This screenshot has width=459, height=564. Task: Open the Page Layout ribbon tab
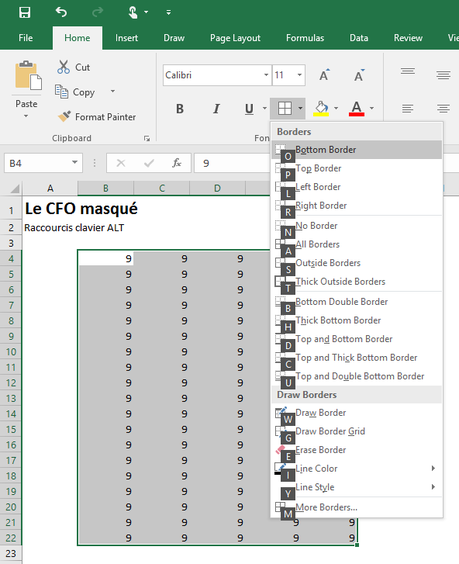coord(235,38)
